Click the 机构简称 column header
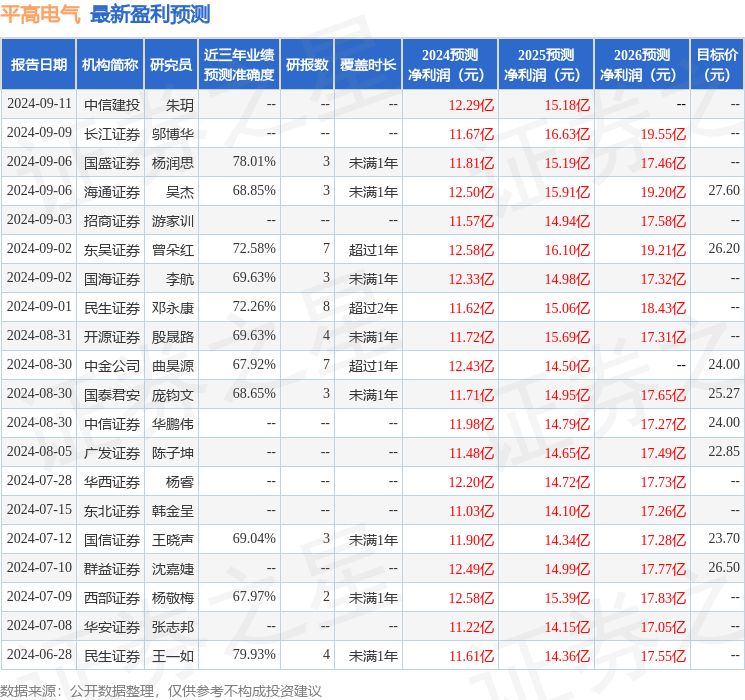Screen dimensions: 745x700 [x=110, y=65]
